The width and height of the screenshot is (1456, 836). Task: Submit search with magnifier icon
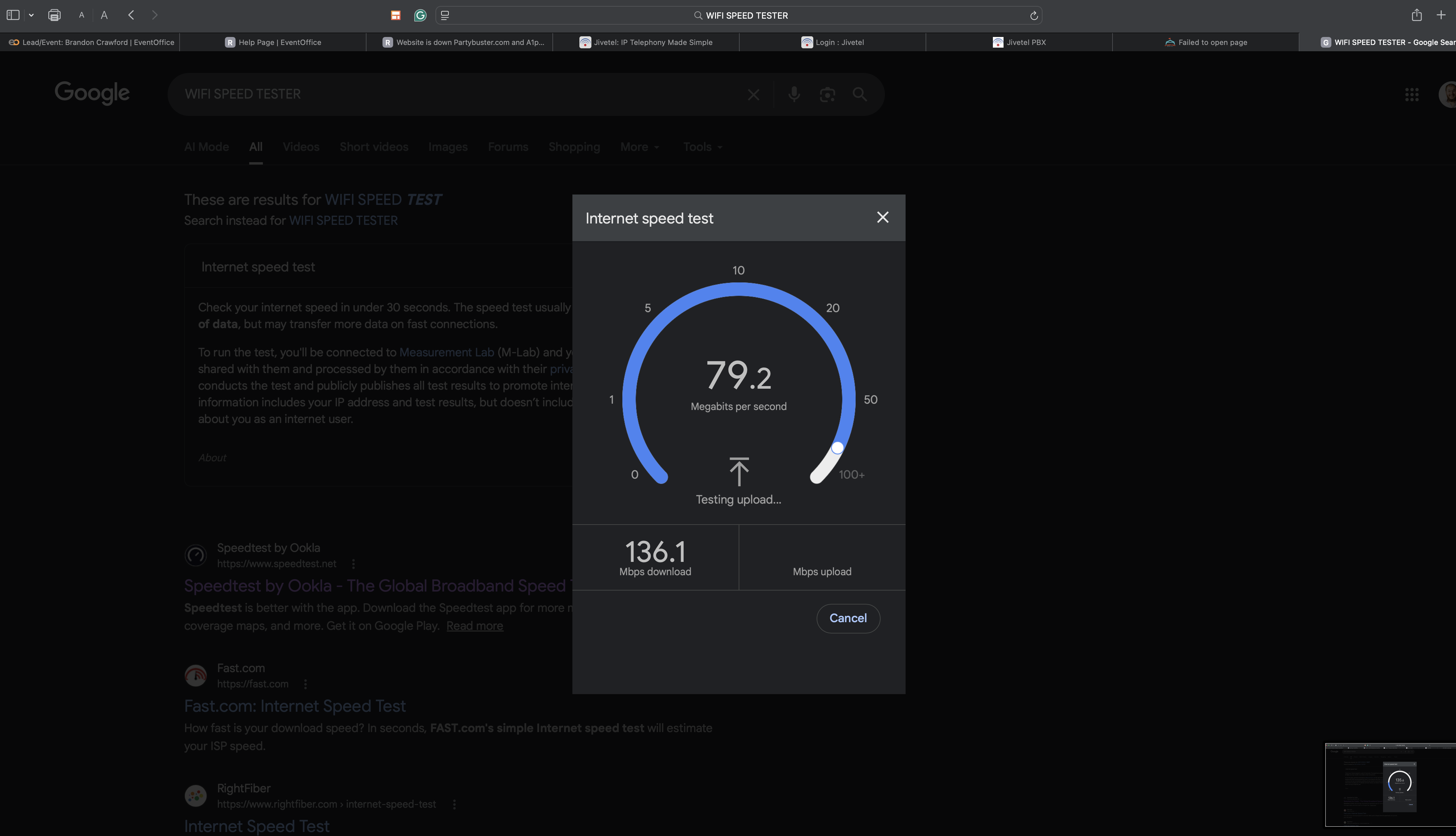click(859, 94)
